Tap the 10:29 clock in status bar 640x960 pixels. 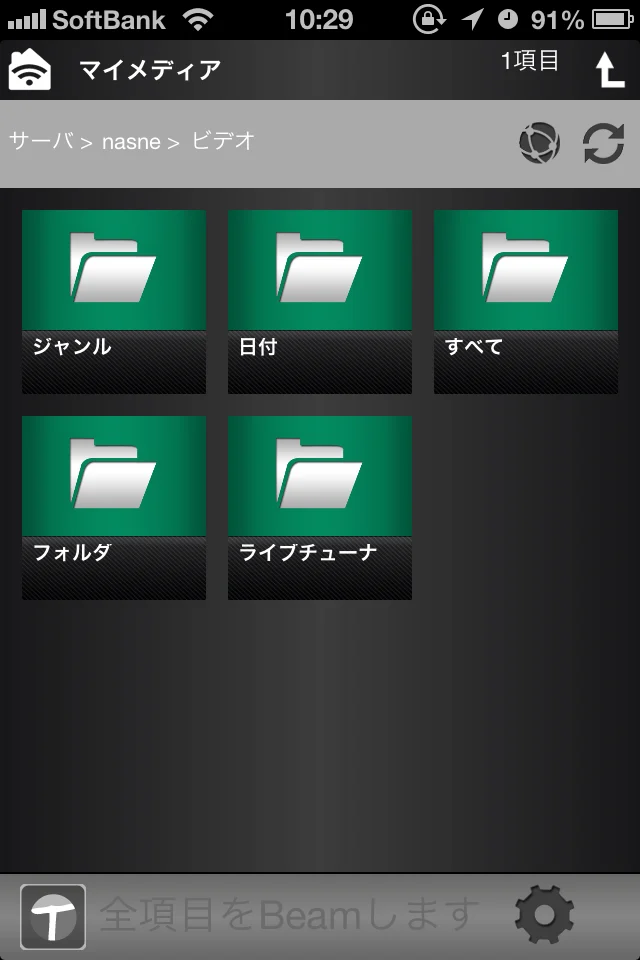[x=319, y=20]
